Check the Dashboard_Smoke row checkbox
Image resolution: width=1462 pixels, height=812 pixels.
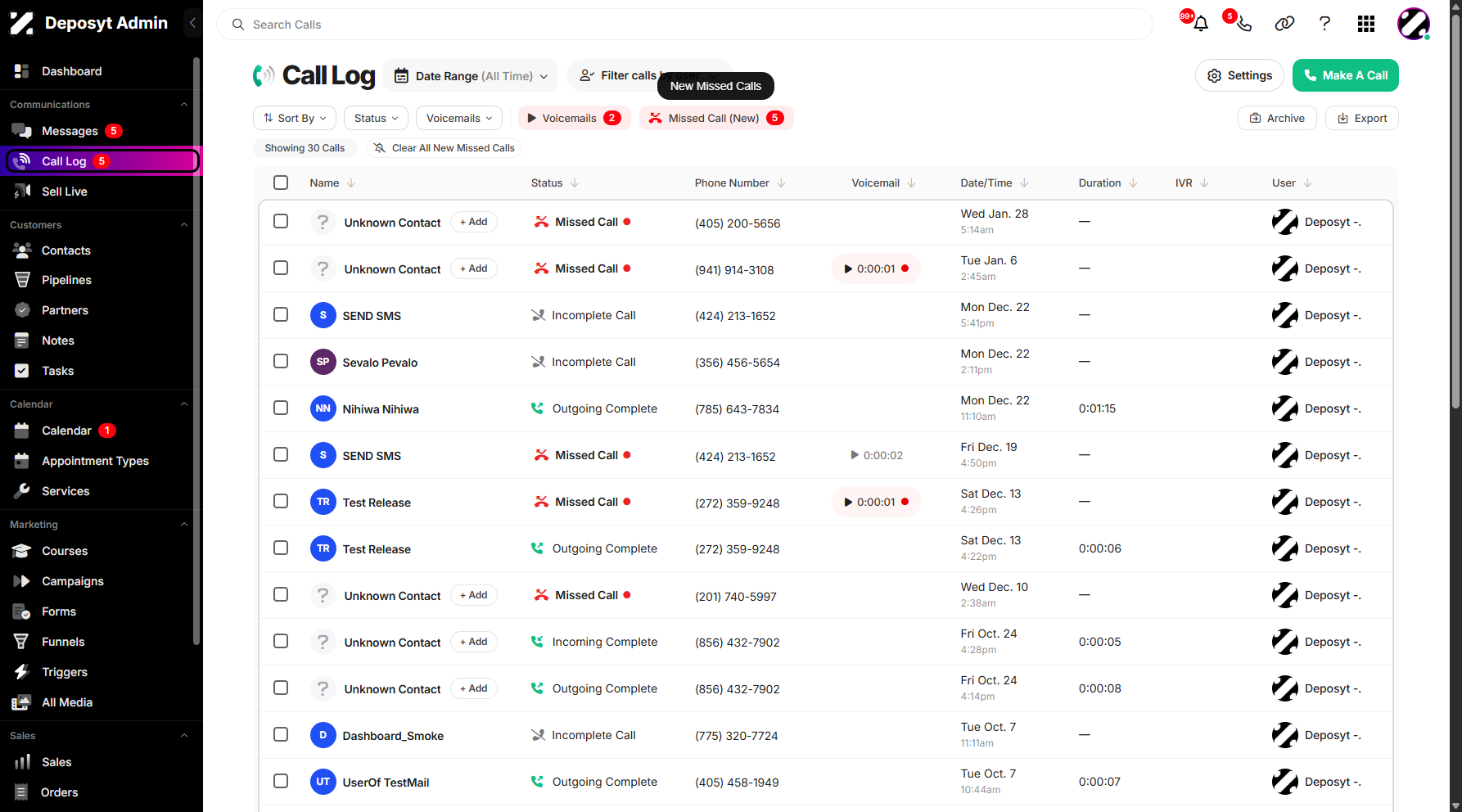point(281,734)
